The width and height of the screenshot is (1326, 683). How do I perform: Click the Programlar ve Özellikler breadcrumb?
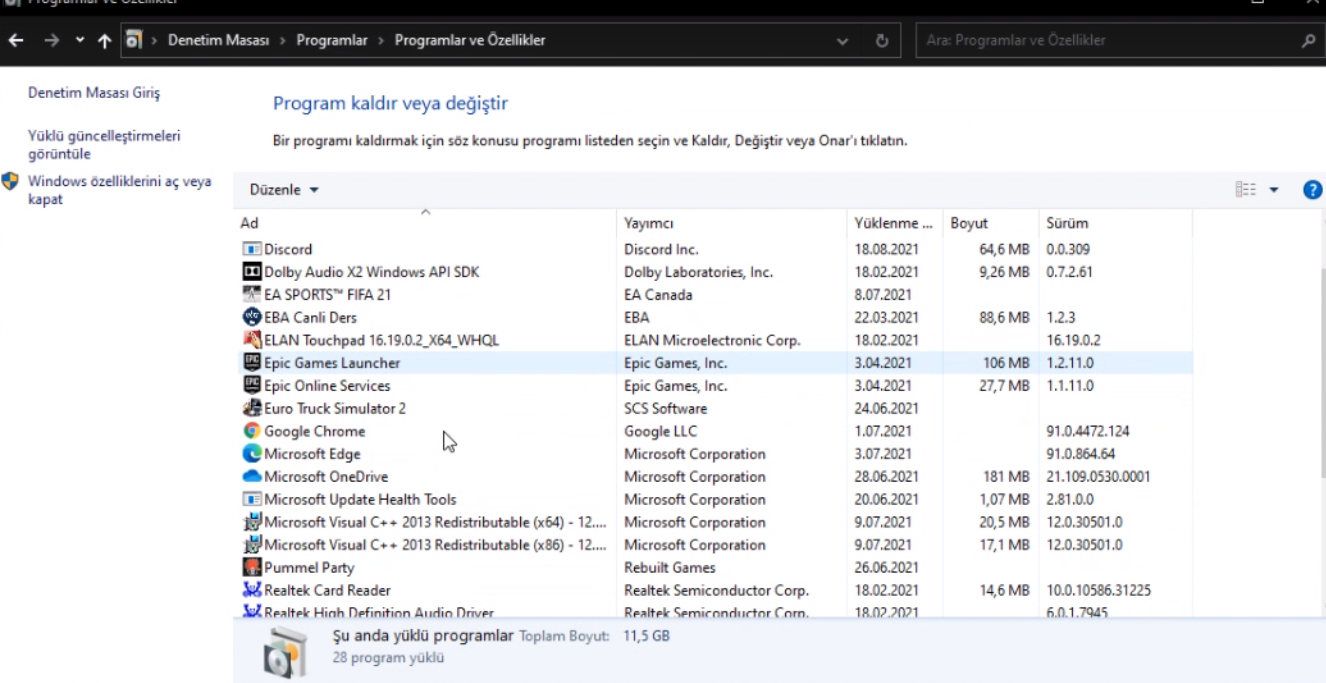pyautogui.click(x=470, y=41)
